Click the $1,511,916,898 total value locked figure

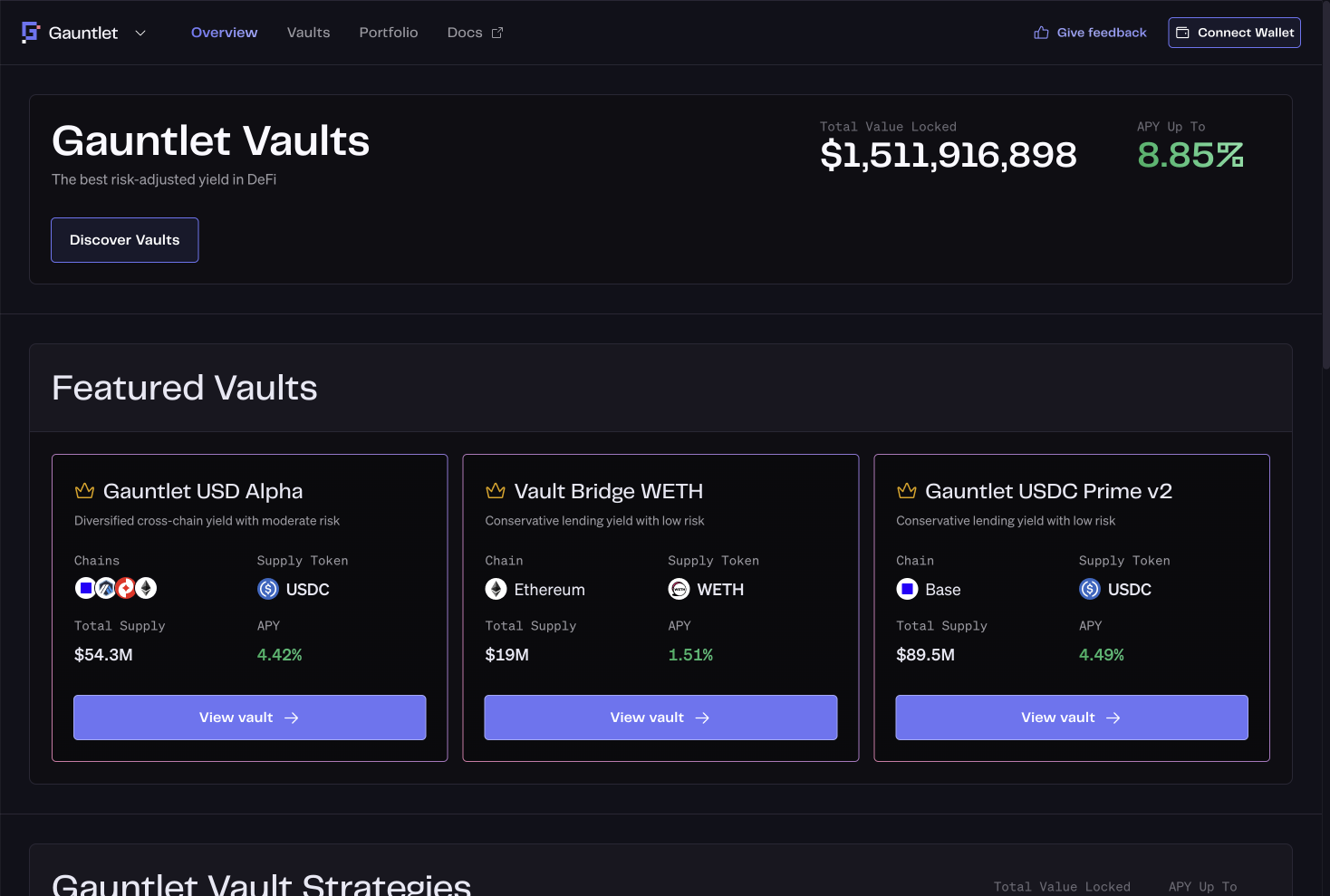[949, 155]
